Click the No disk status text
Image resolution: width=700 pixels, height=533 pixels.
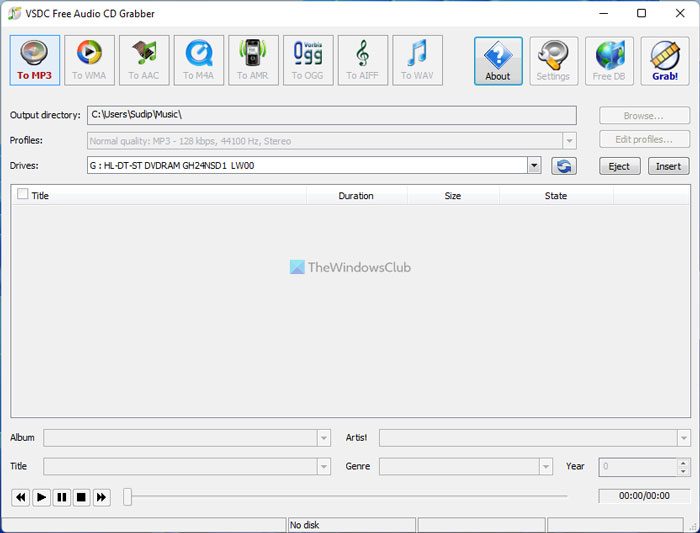(x=304, y=525)
